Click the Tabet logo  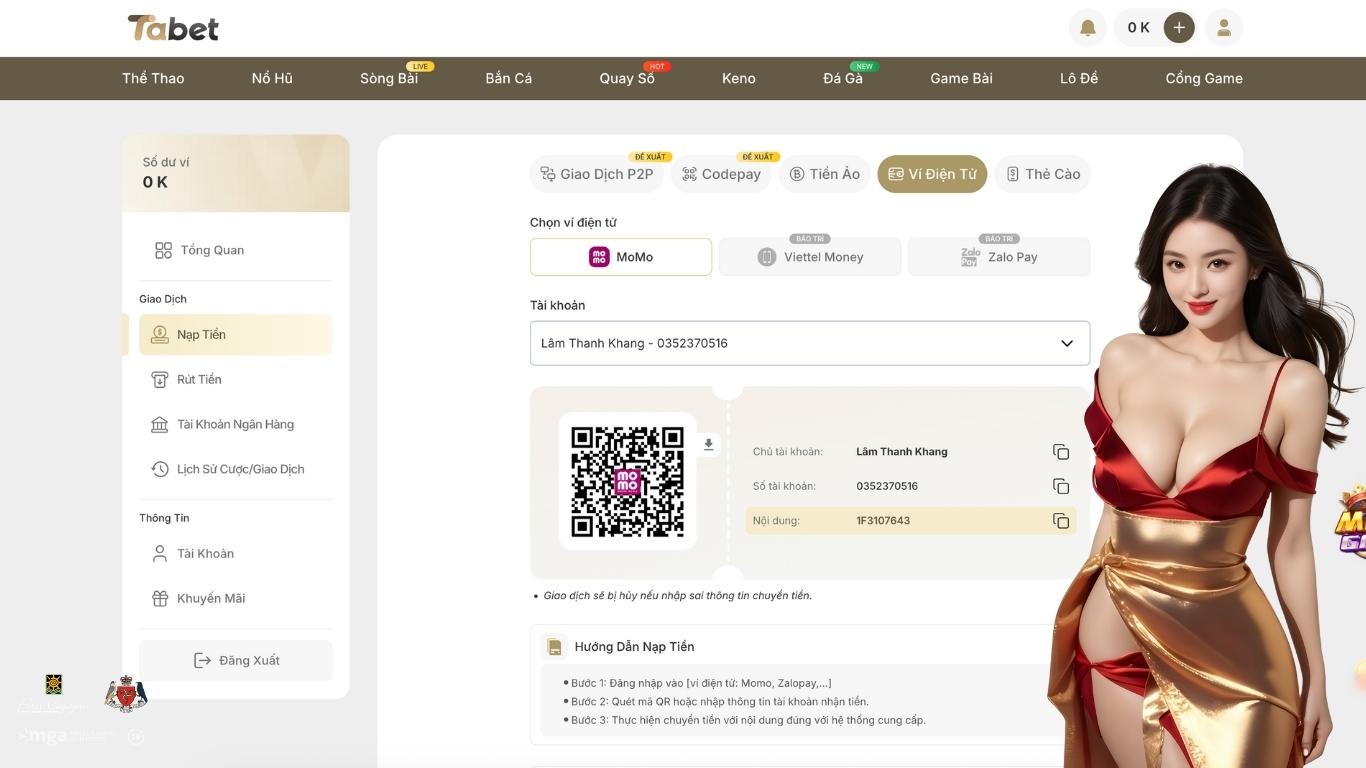(173, 28)
